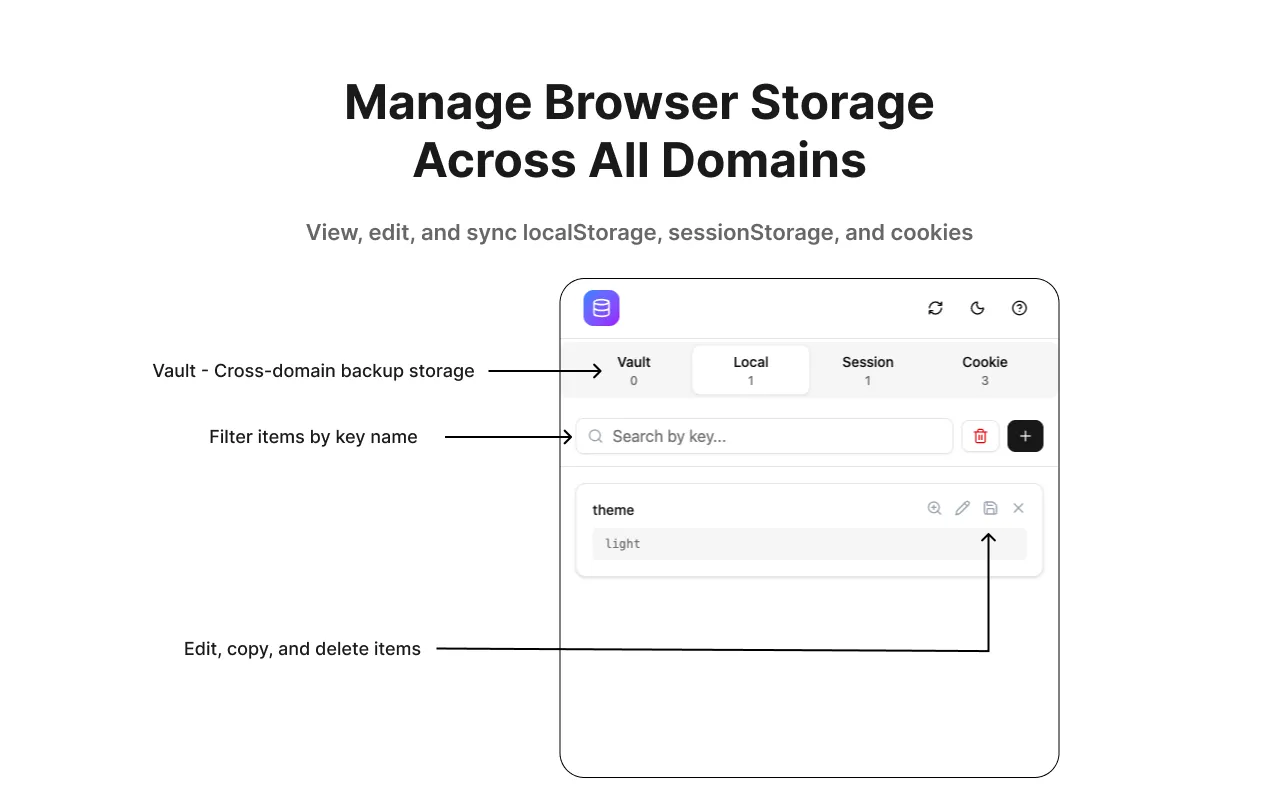Click the search-by-key input field
Image resolution: width=1280 pixels, height=800 pixels.
point(764,436)
